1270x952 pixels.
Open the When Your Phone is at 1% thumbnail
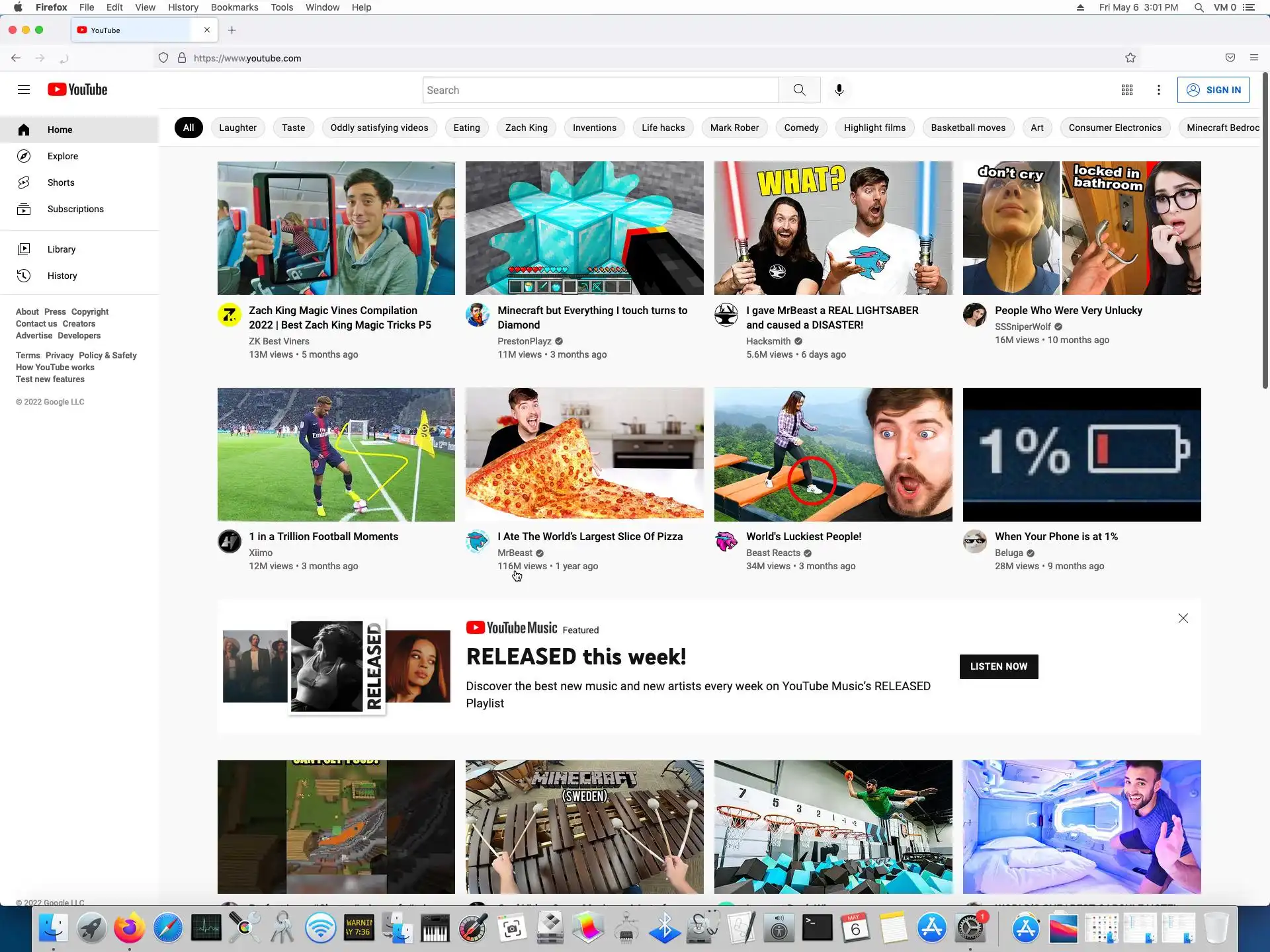(x=1081, y=455)
